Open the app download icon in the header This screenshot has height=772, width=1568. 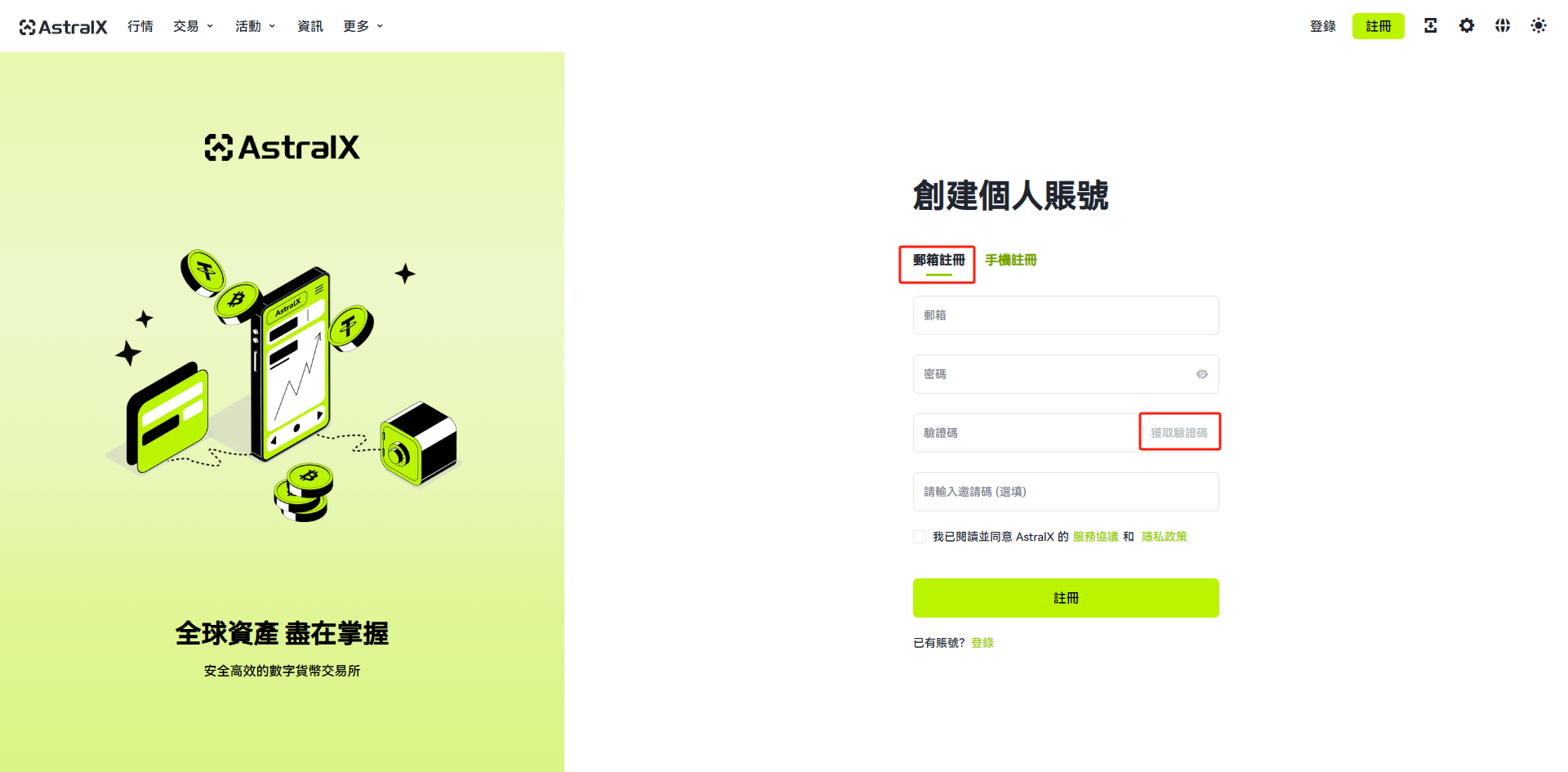1430,26
